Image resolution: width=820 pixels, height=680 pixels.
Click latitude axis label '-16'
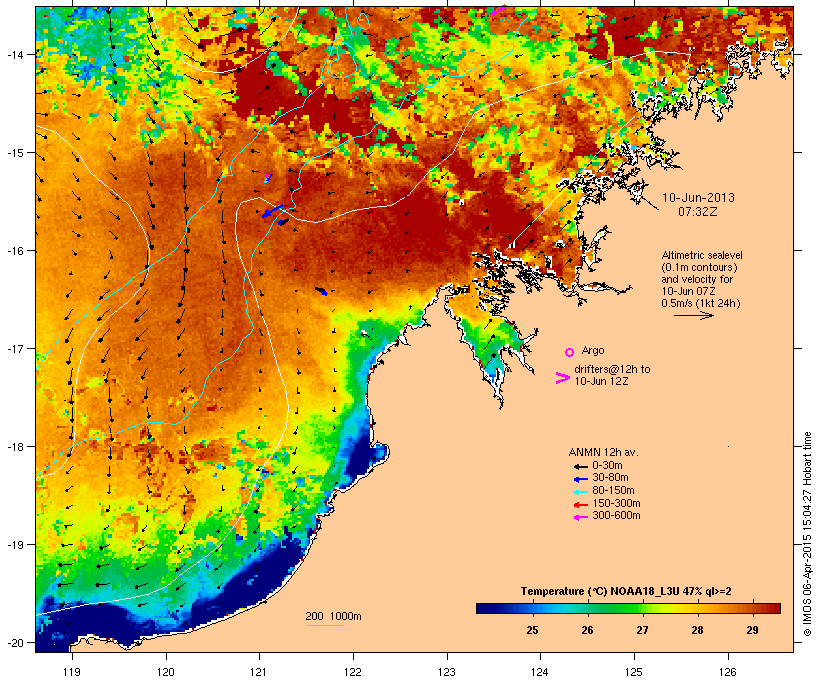(14, 251)
